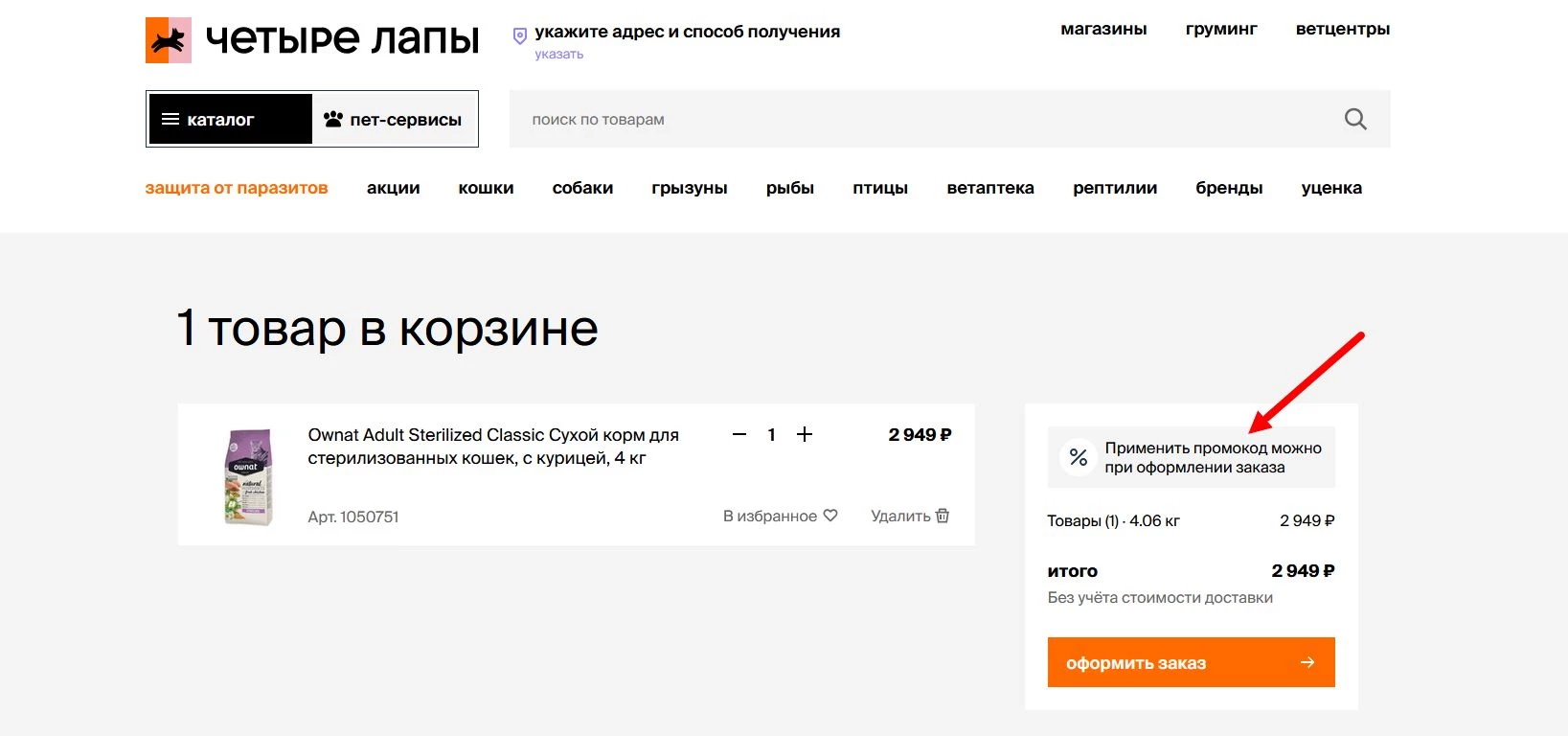Click the Ownat cat food product thumbnail
This screenshot has width=1568, height=736.
coord(248,476)
